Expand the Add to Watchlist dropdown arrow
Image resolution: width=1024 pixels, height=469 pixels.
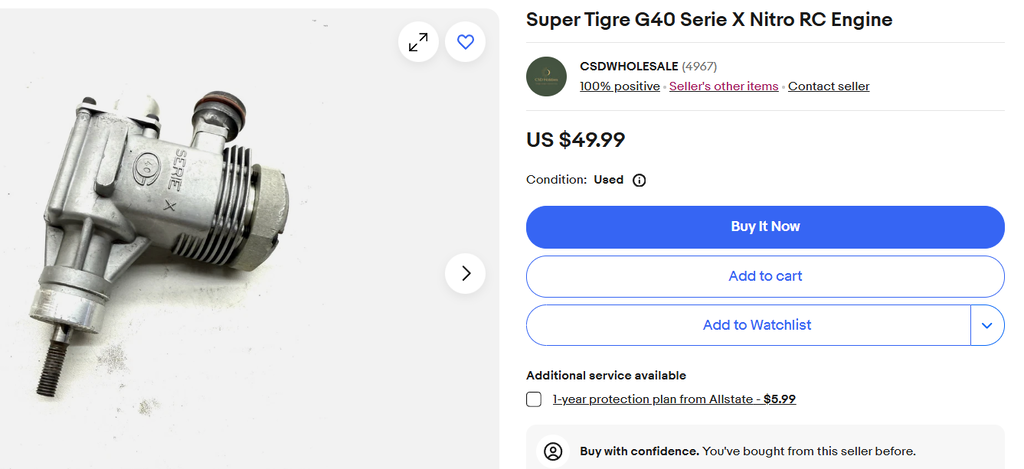coord(987,325)
